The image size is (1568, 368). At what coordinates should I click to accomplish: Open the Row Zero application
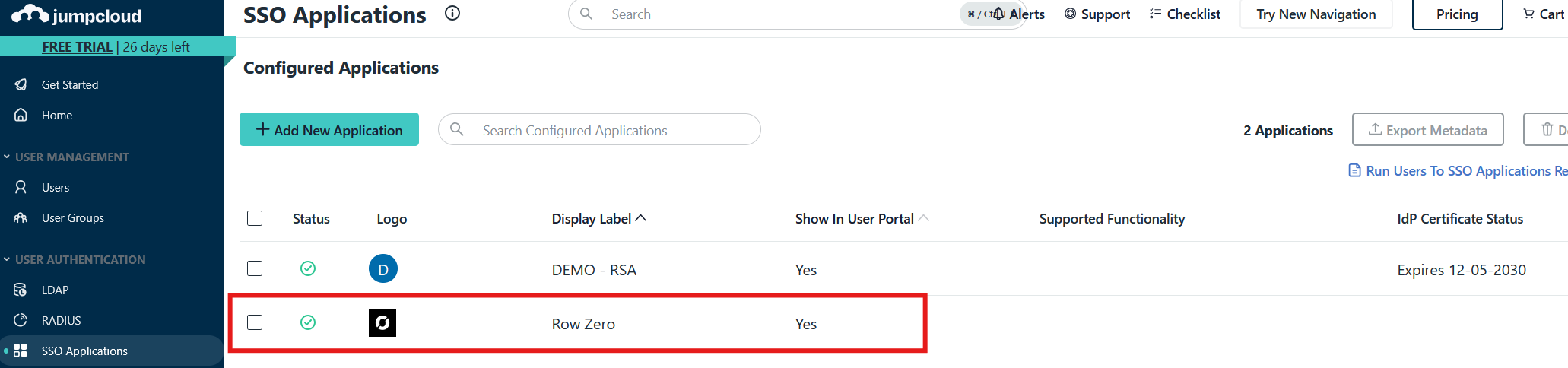(583, 324)
